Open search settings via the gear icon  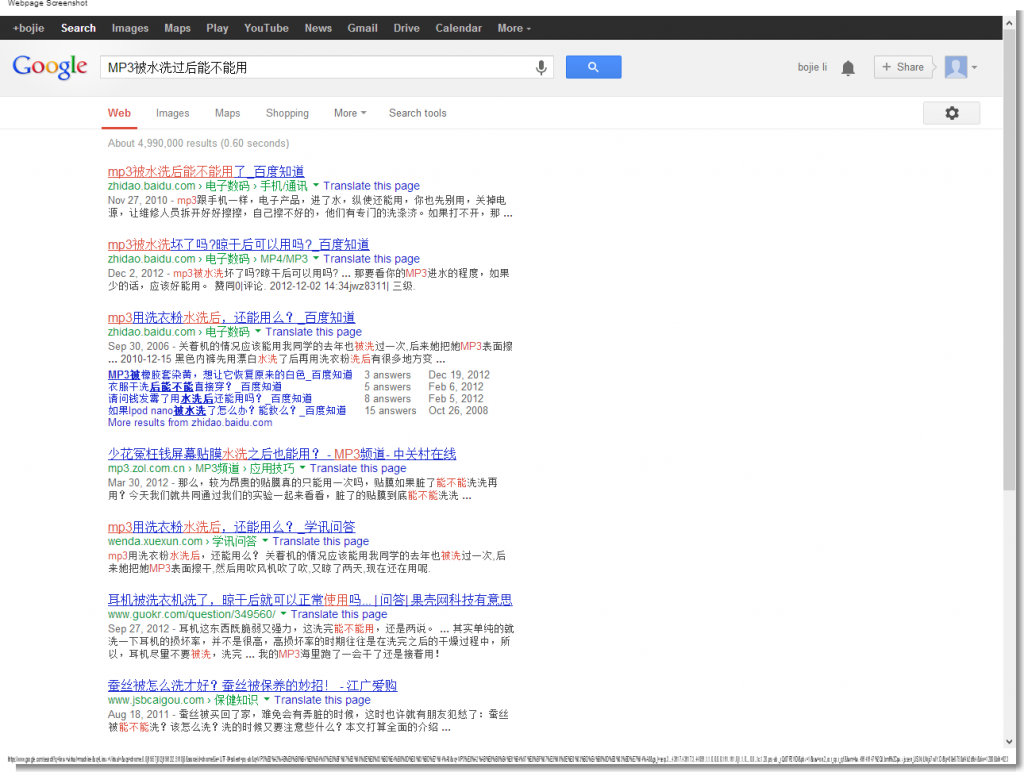(x=951, y=113)
